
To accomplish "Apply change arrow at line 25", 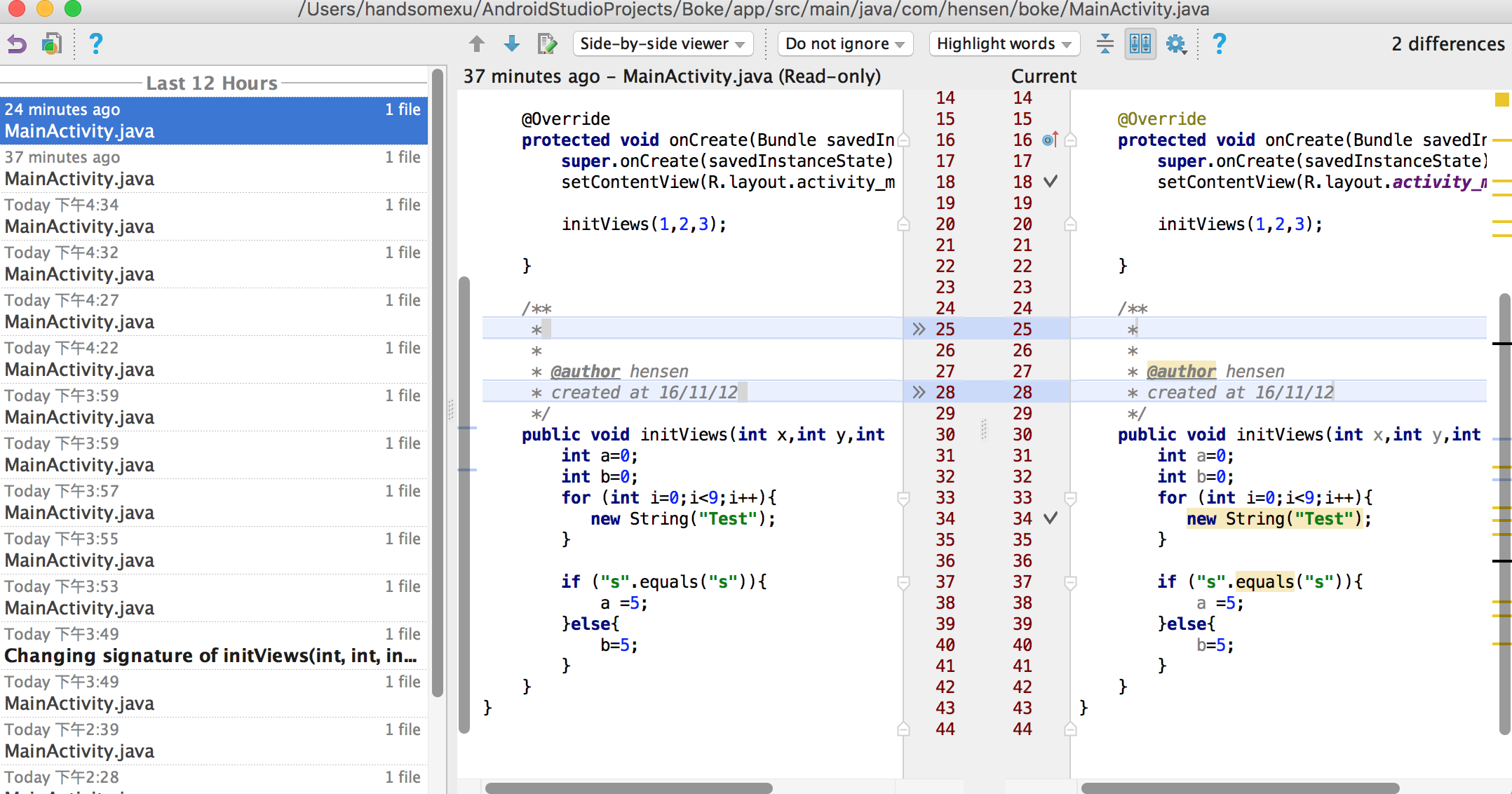I will [x=919, y=329].
